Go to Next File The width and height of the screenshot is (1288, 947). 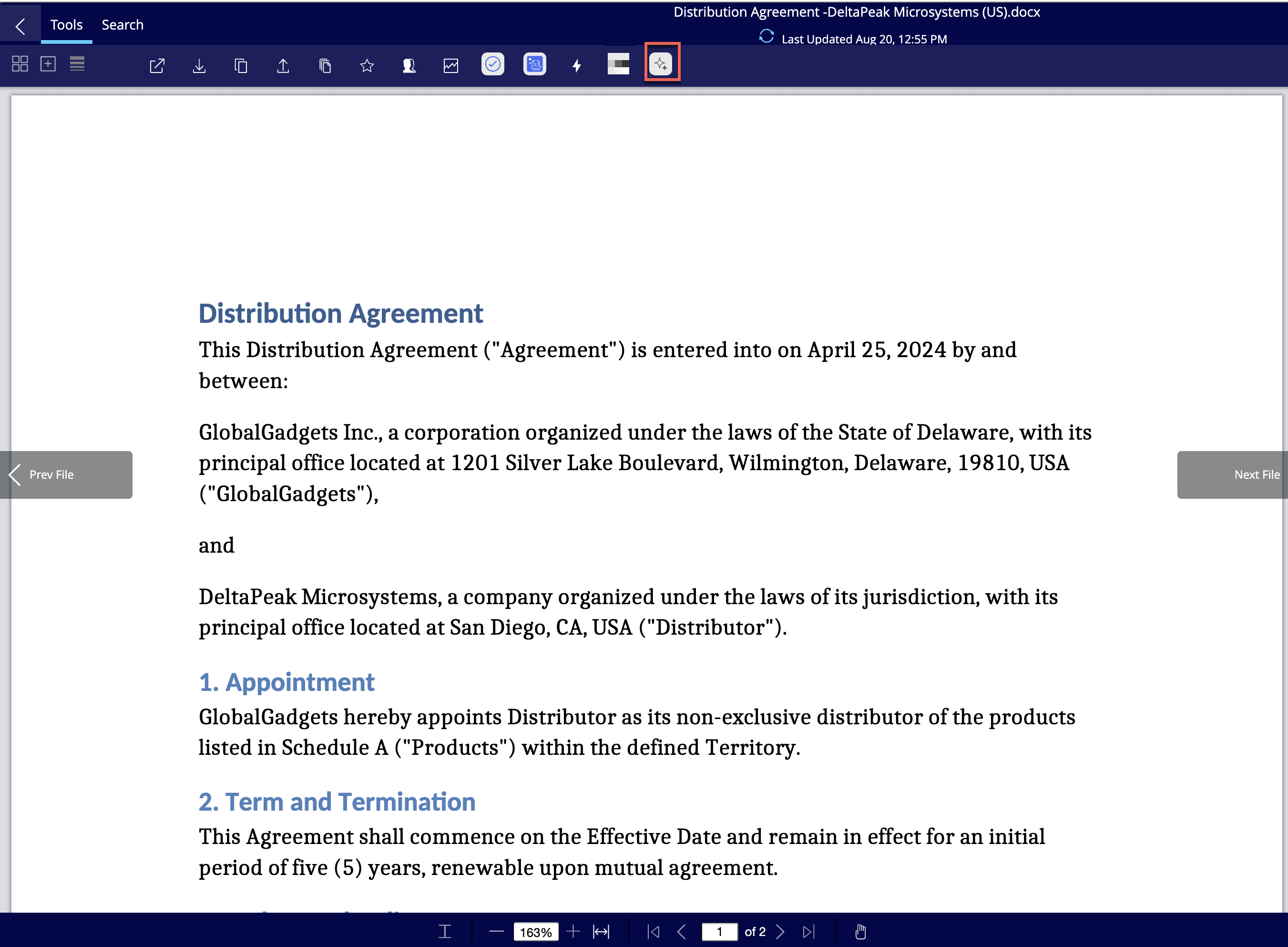pos(1233,474)
